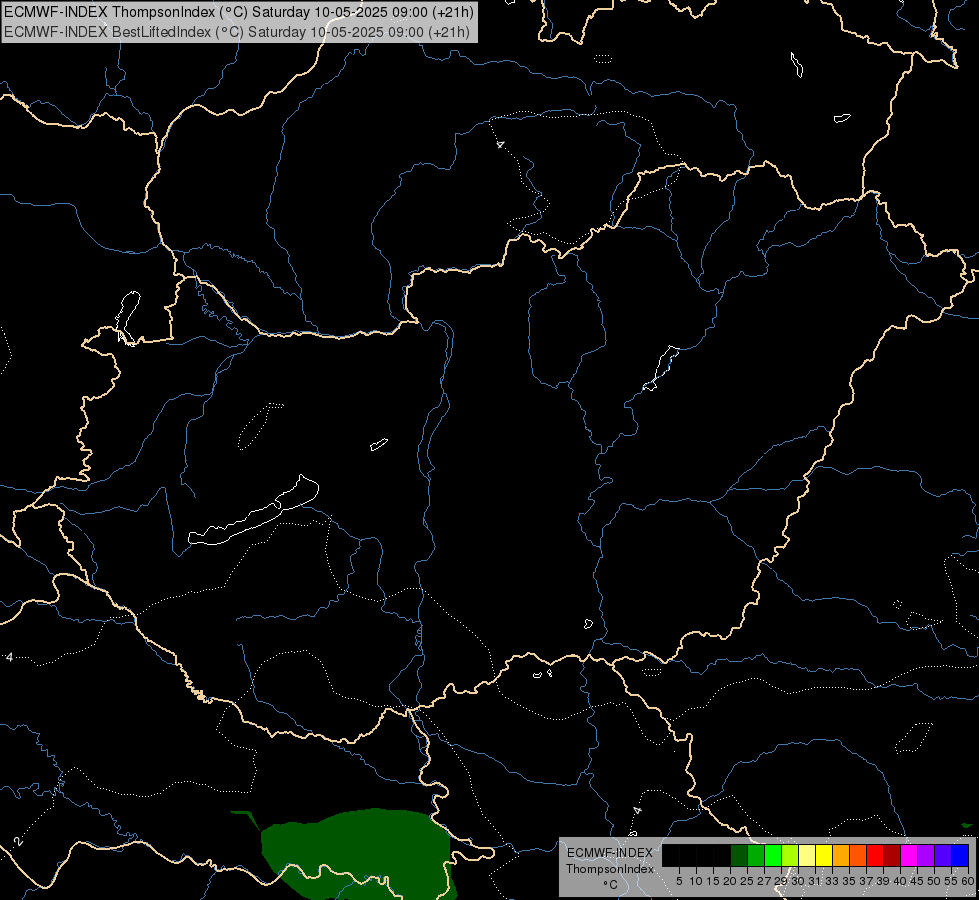Click the legend scale value 35
979x900 pixels.
click(x=849, y=881)
